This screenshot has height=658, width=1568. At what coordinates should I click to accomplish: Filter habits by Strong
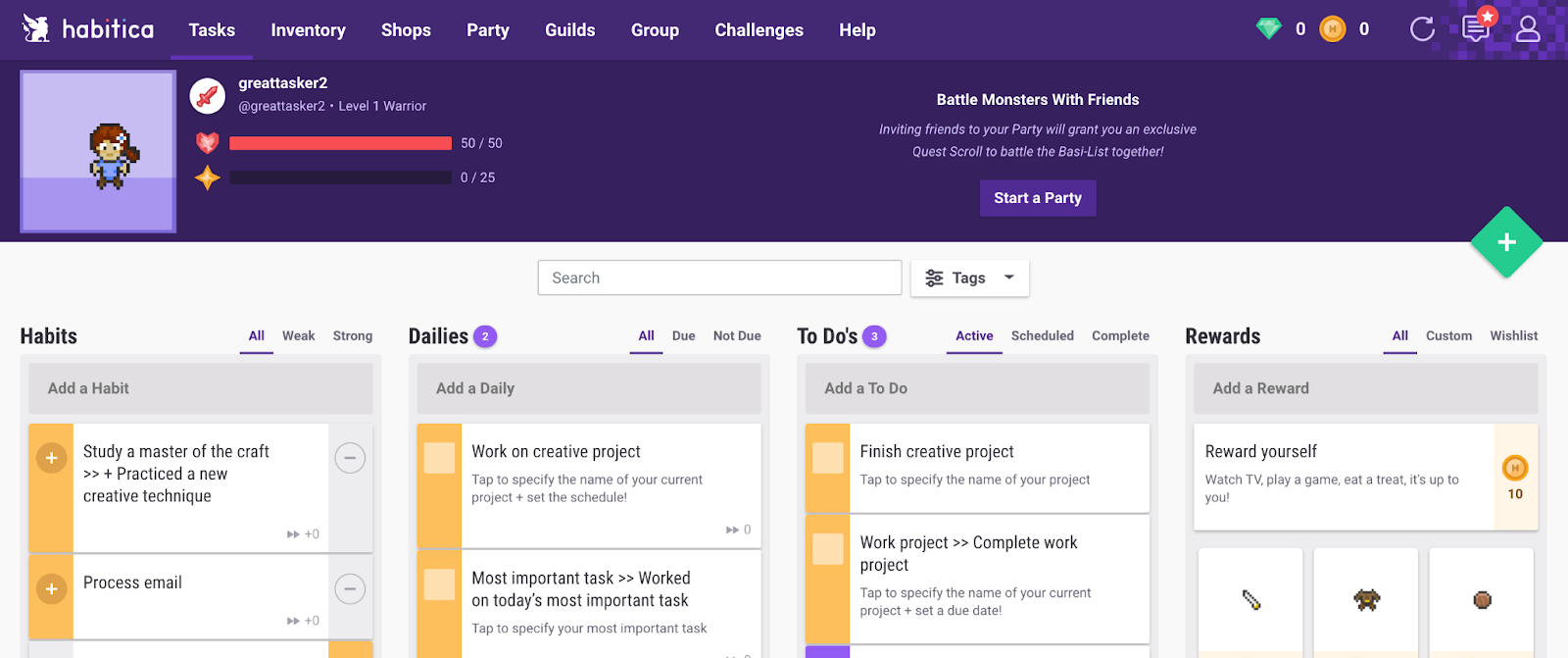pyautogui.click(x=353, y=335)
